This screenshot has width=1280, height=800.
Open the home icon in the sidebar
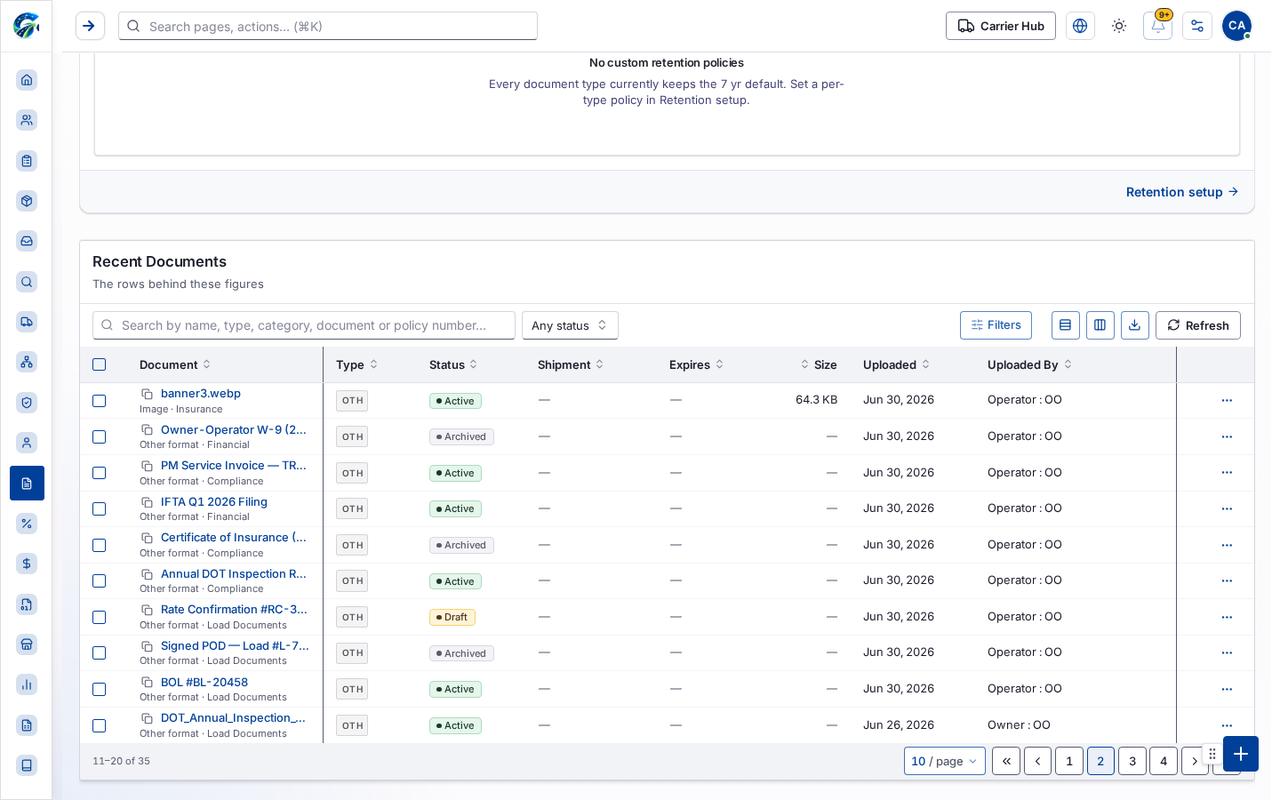pos(27,80)
